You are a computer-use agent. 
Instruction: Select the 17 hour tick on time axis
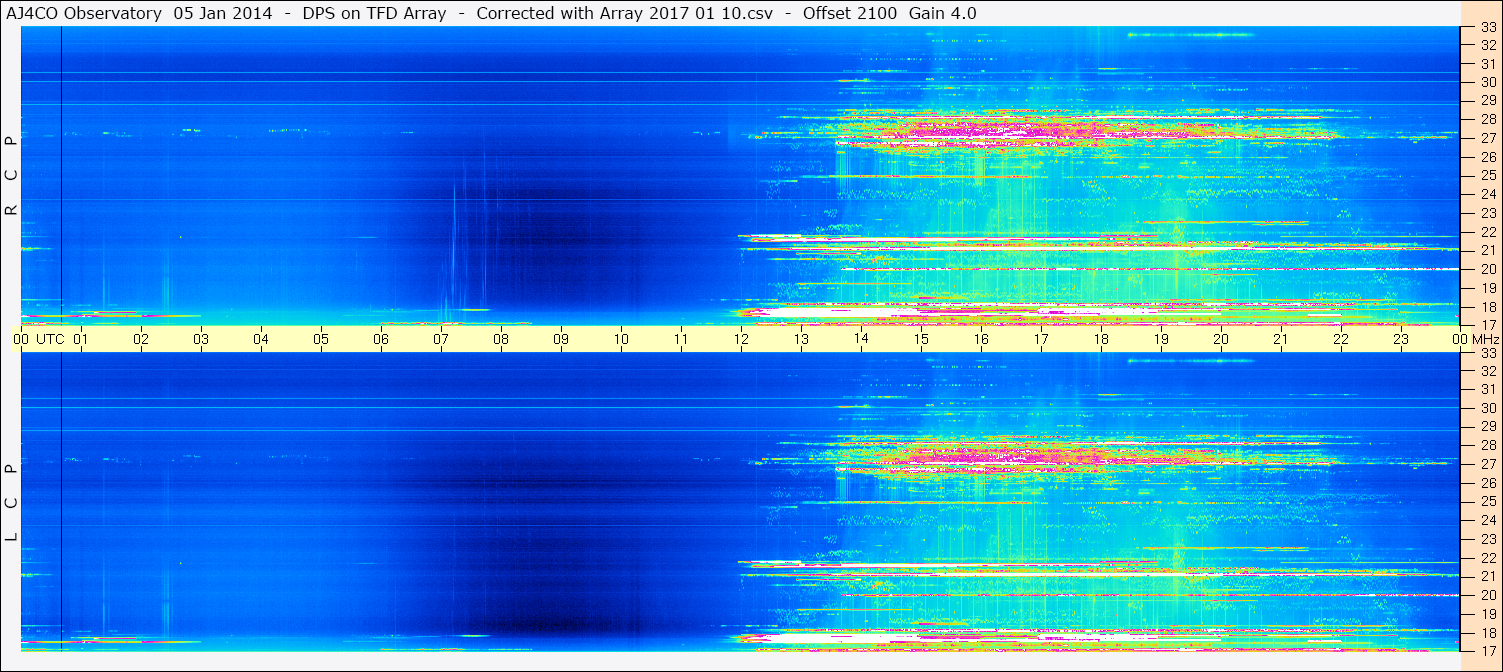(x=1041, y=339)
